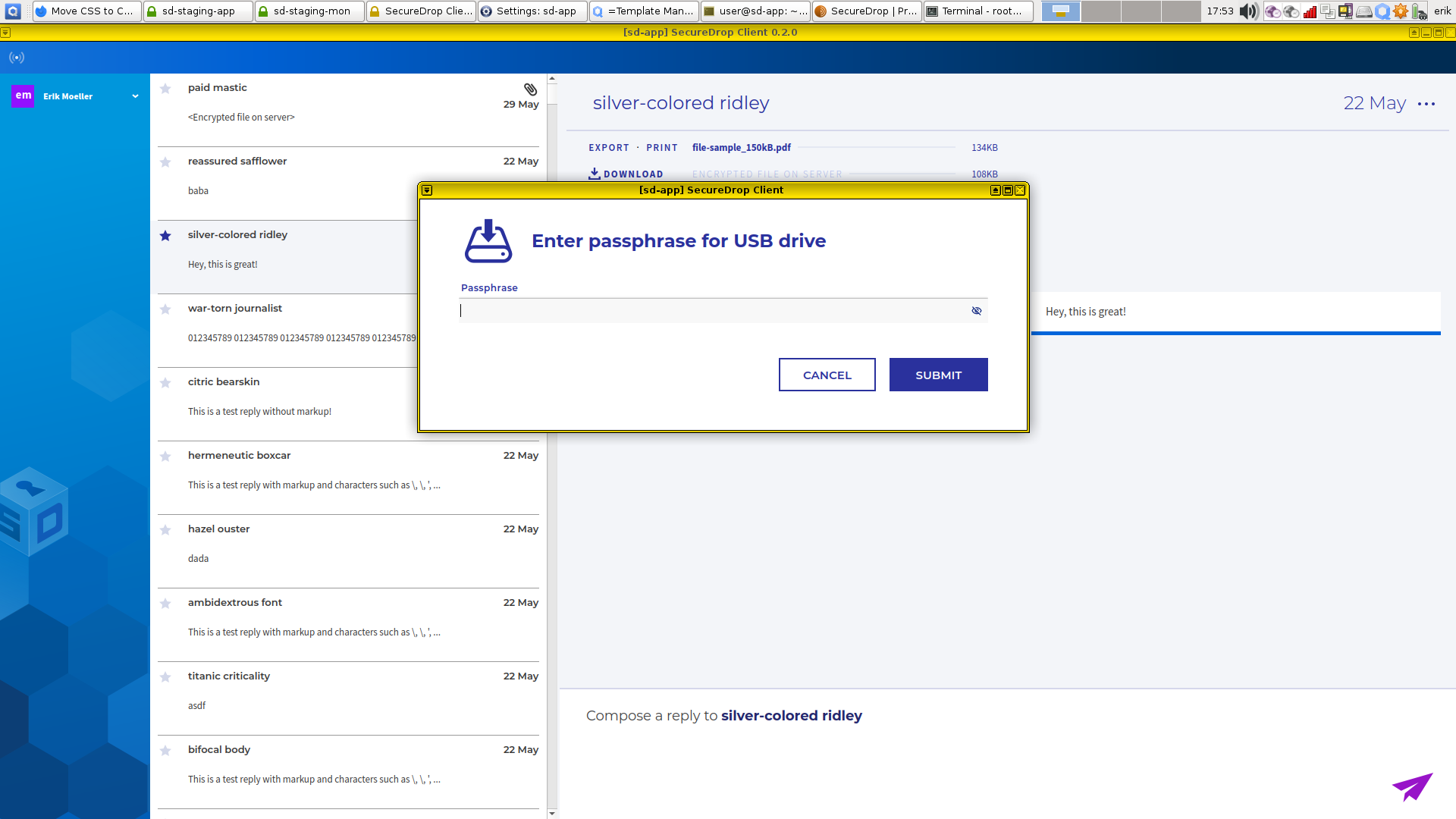This screenshot has width=1456, height=819.
Task: Toggle passphrase visibility eye icon
Action: click(x=976, y=311)
